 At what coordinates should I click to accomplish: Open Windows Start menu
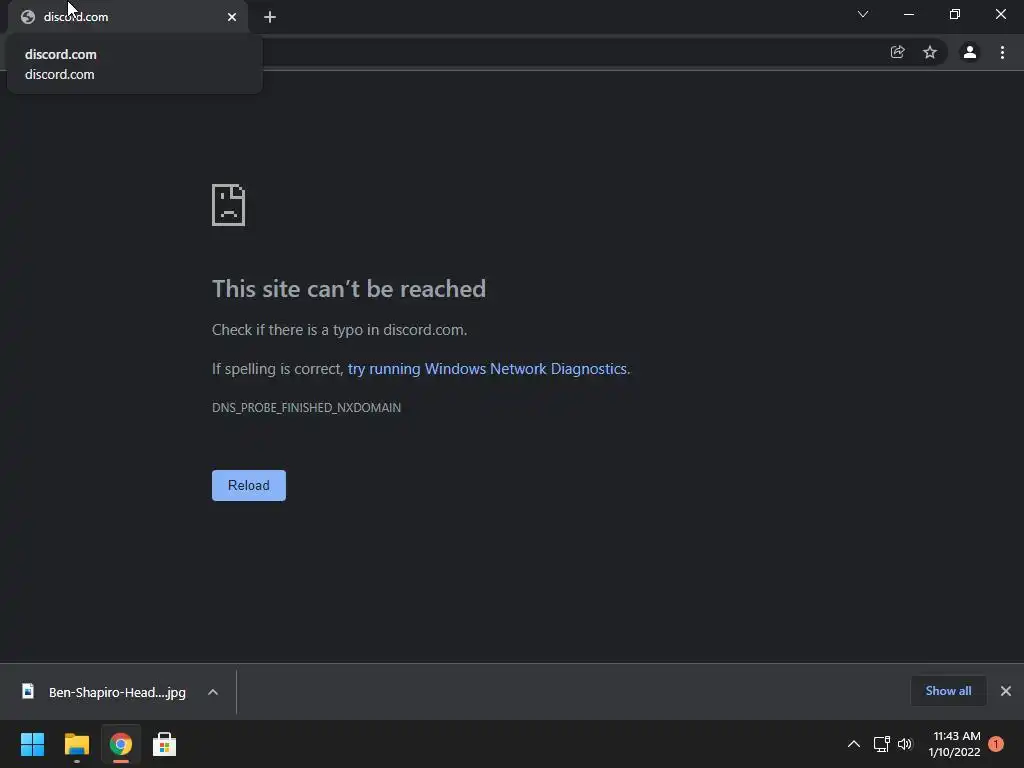pos(33,744)
